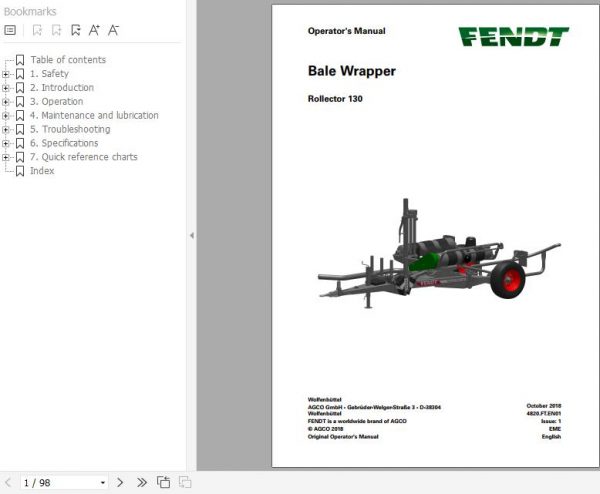The image size is (600, 494).
Task: Open the page number dropdown arrow
Action: coord(103,483)
